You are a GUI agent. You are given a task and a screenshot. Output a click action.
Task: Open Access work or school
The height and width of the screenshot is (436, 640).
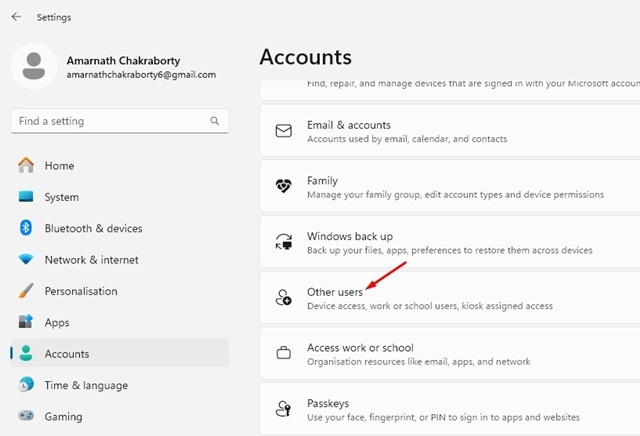point(450,353)
